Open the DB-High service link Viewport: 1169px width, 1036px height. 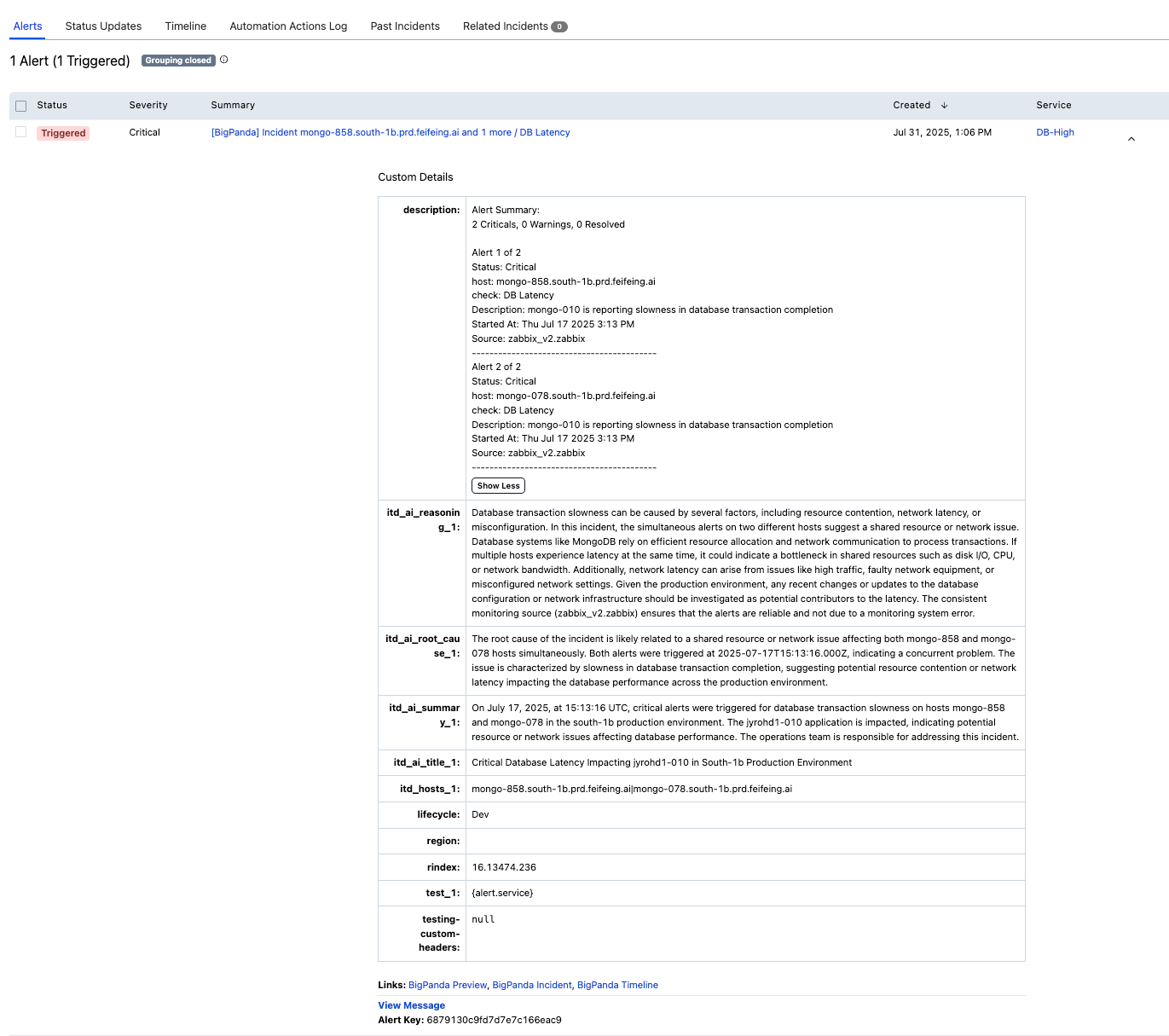coord(1055,132)
